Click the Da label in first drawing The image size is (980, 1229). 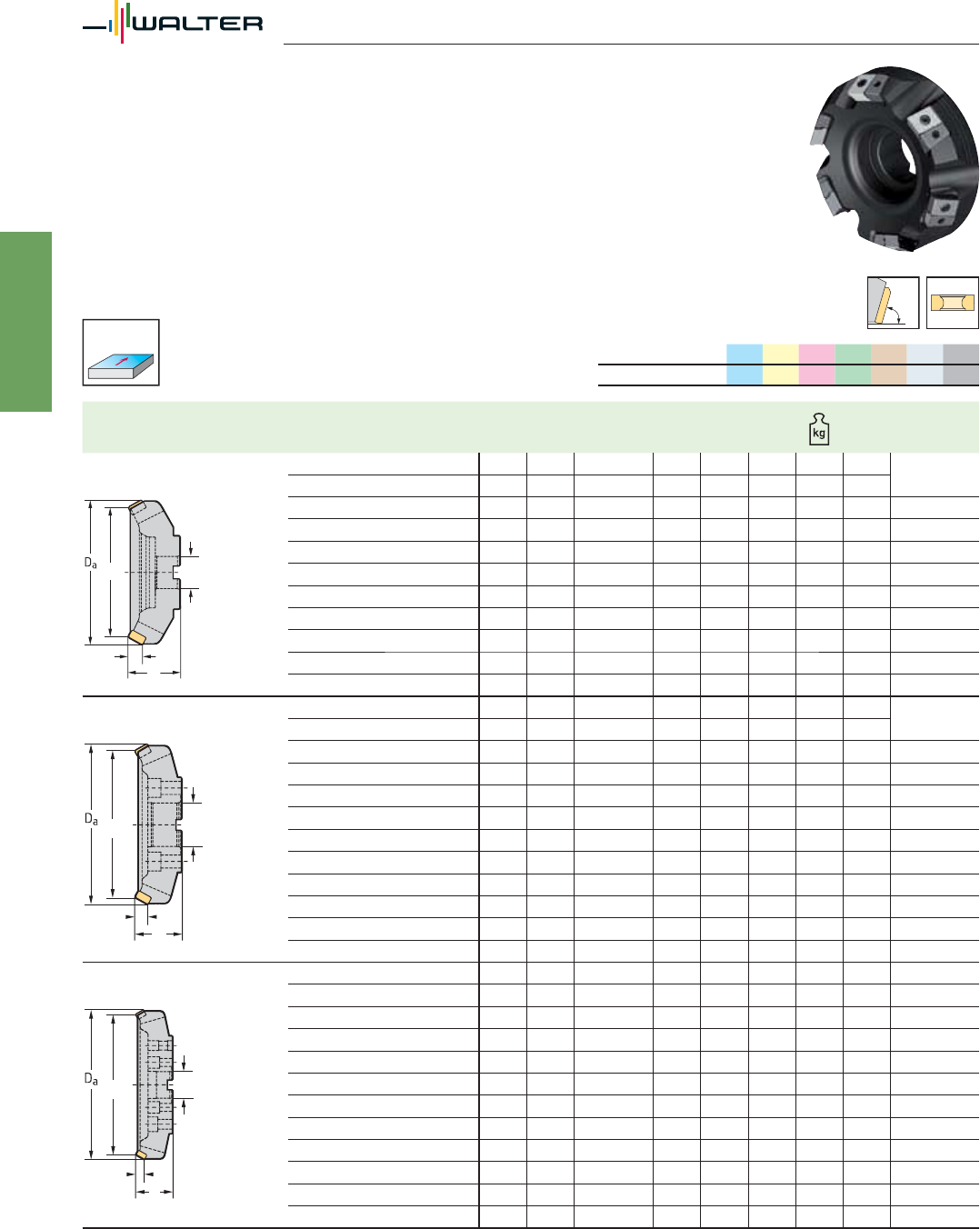(x=91, y=564)
